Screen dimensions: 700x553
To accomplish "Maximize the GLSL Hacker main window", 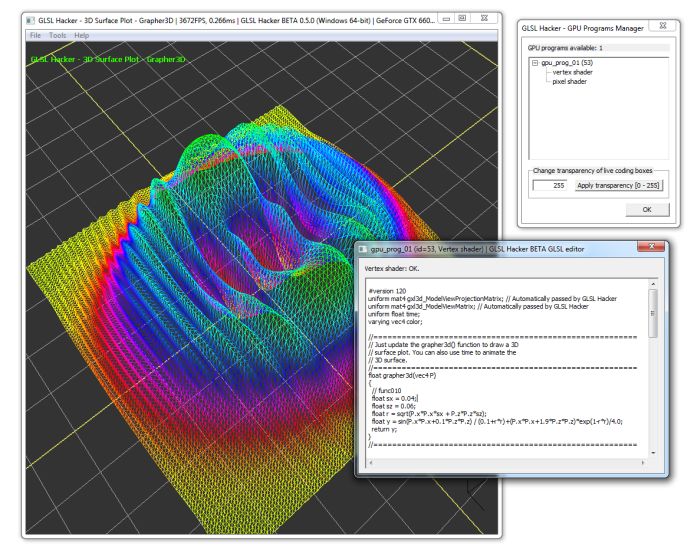I will (462, 18).
